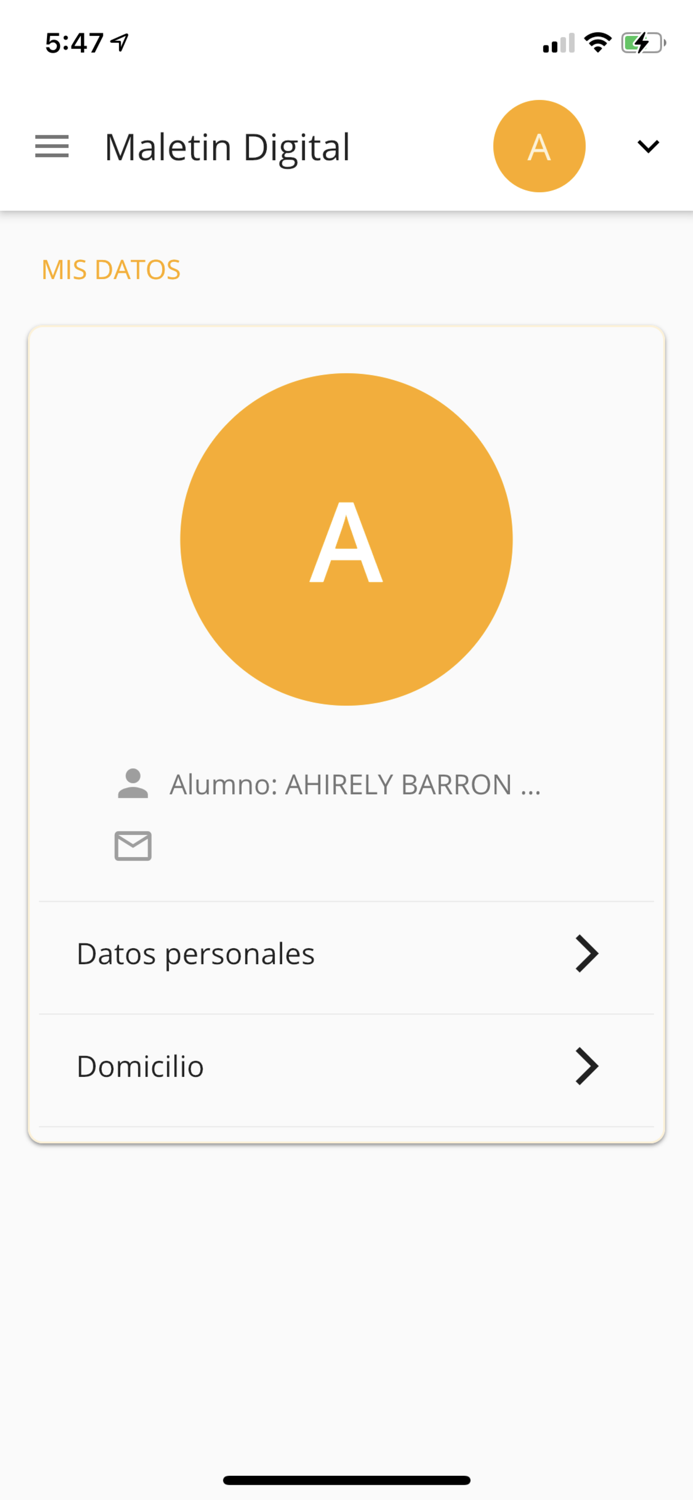
Task: Tap the home indicator bar
Action: pos(346,1480)
